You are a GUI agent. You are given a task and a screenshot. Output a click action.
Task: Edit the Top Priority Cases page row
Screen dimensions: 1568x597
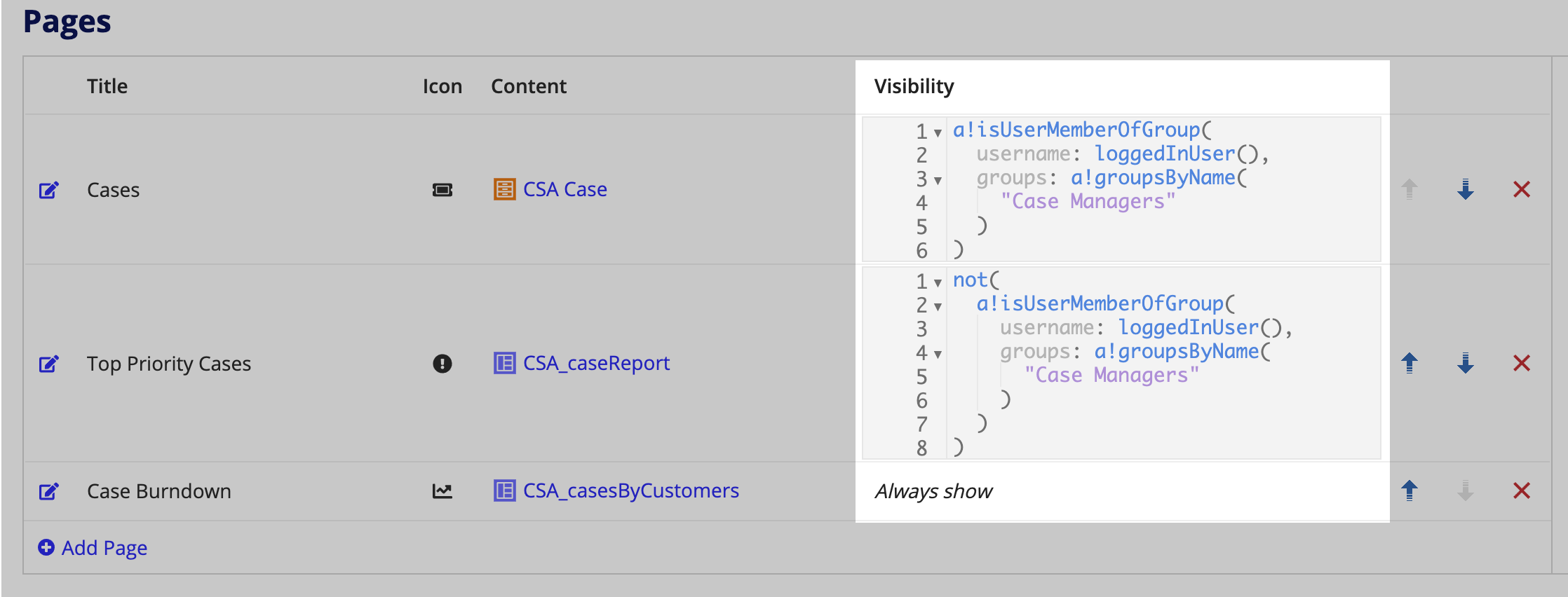coord(48,364)
